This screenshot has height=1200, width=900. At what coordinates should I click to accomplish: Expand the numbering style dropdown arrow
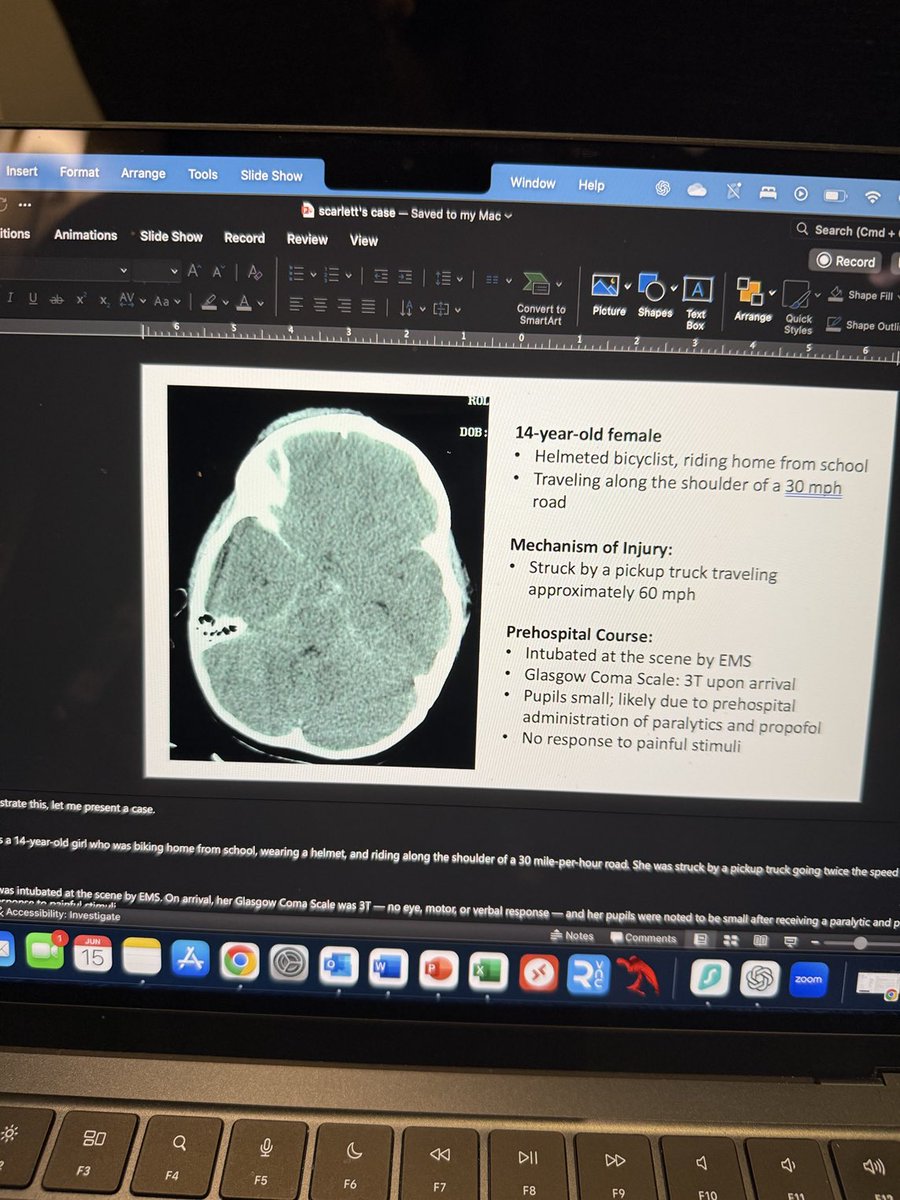(348, 275)
